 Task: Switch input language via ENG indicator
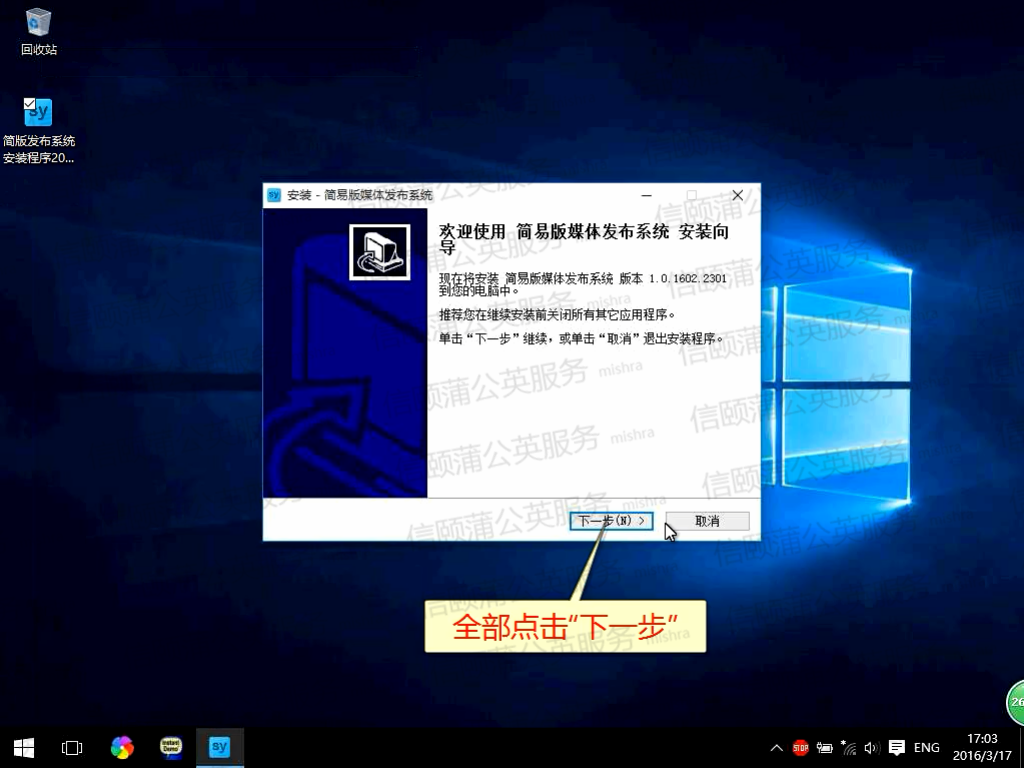pos(927,747)
